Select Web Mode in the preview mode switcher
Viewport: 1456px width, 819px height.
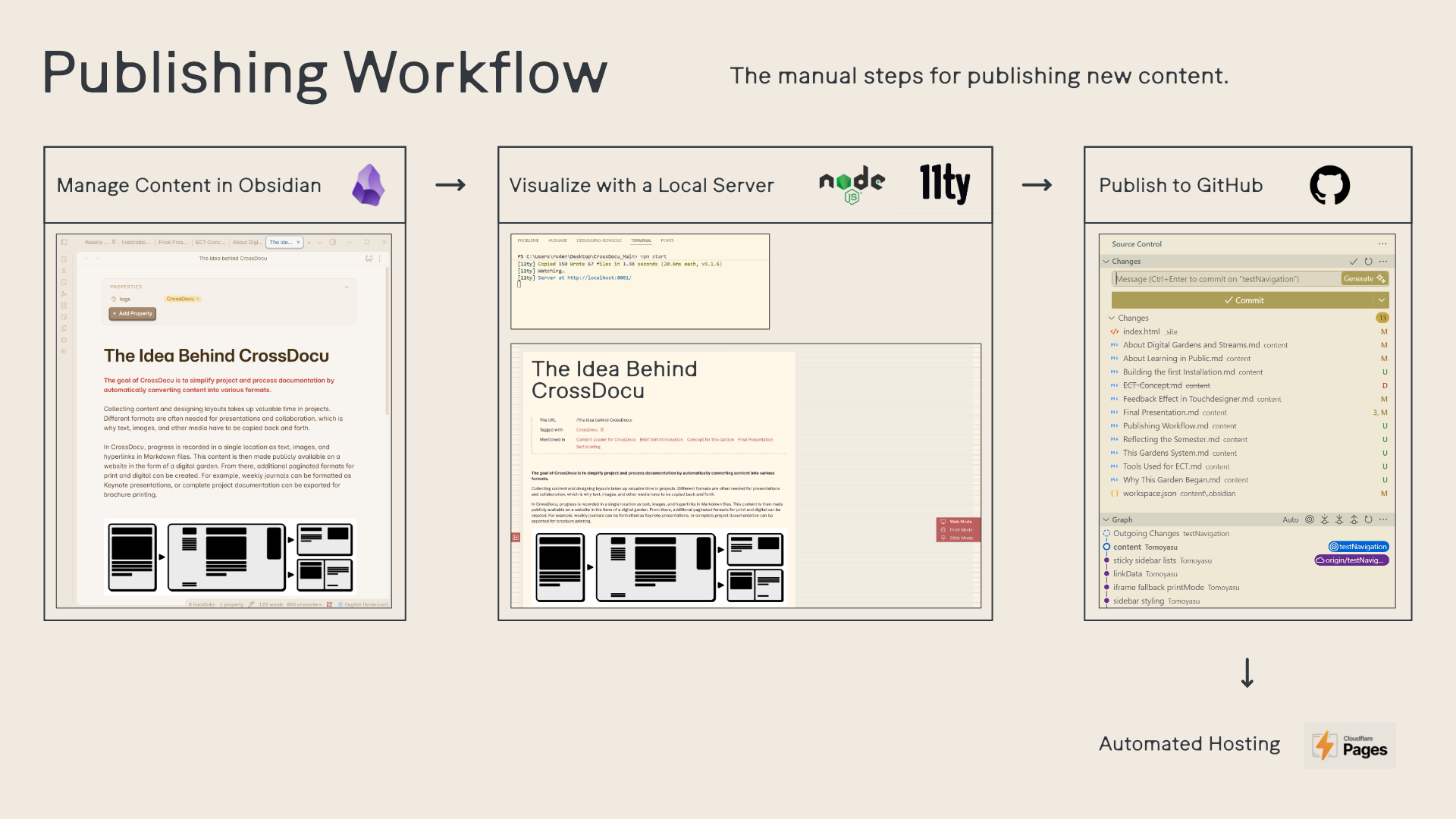pyautogui.click(x=959, y=522)
